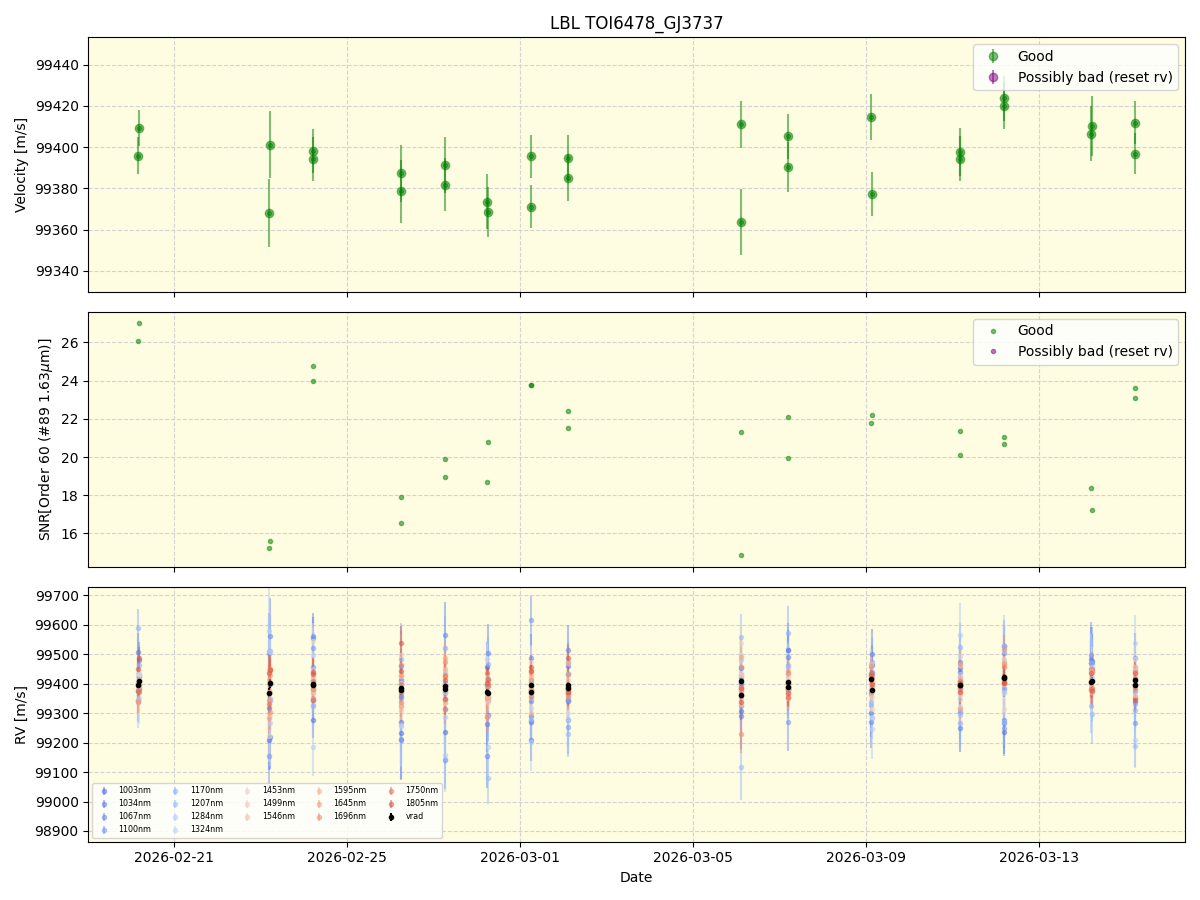Expand the 1696nm legend entry
This screenshot has width=1200, height=900.
click(320, 815)
